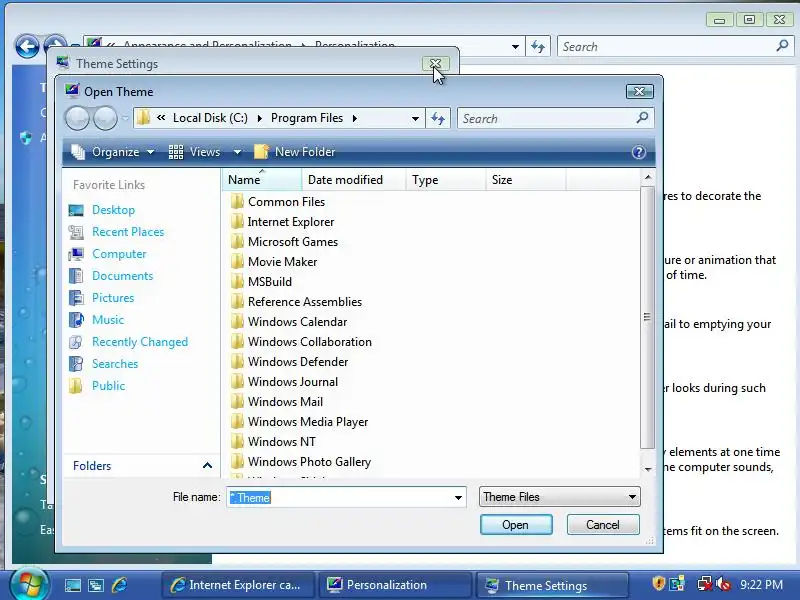Select the Public folder icon in favorites
The height and width of the screenshot is (600, 800).
[x=76, y=385]
